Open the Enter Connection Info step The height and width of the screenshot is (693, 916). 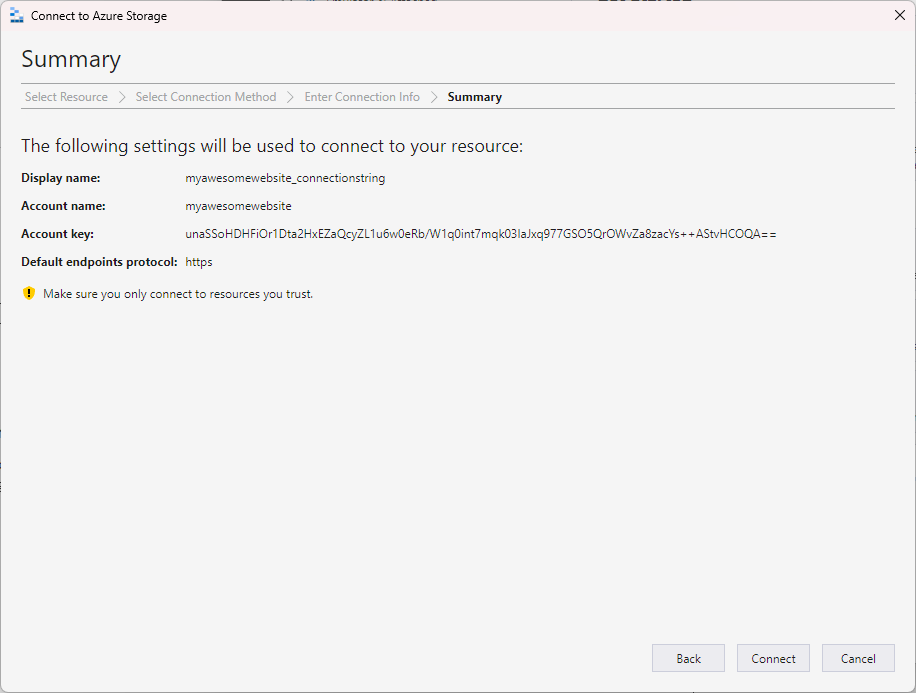click(362, 97)
